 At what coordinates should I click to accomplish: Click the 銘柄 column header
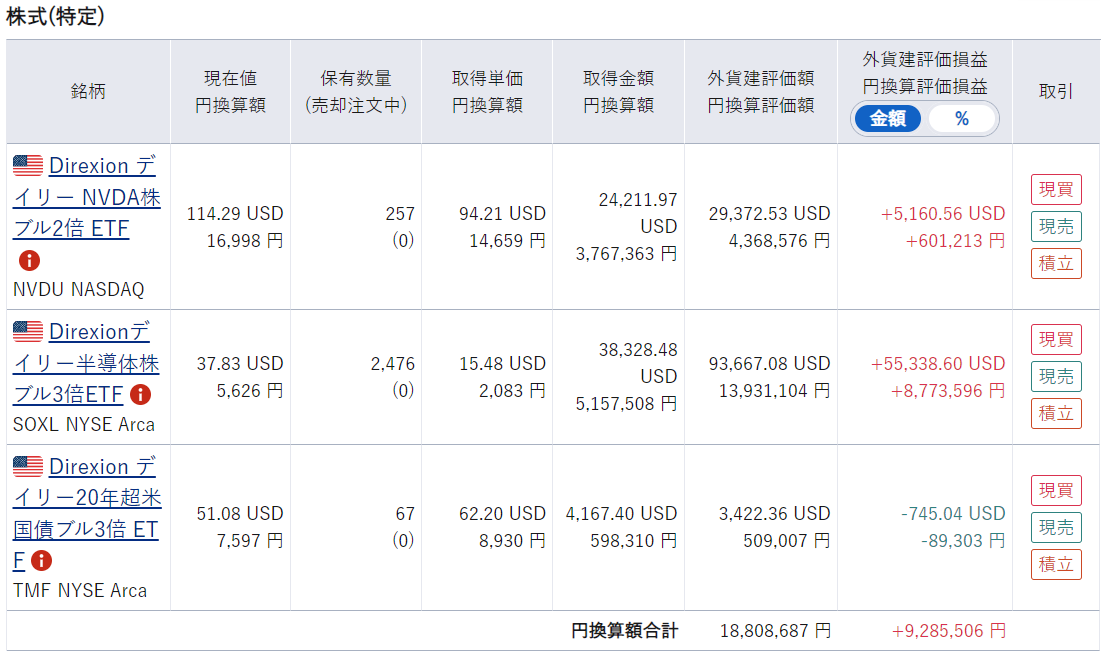coord(88,92)
